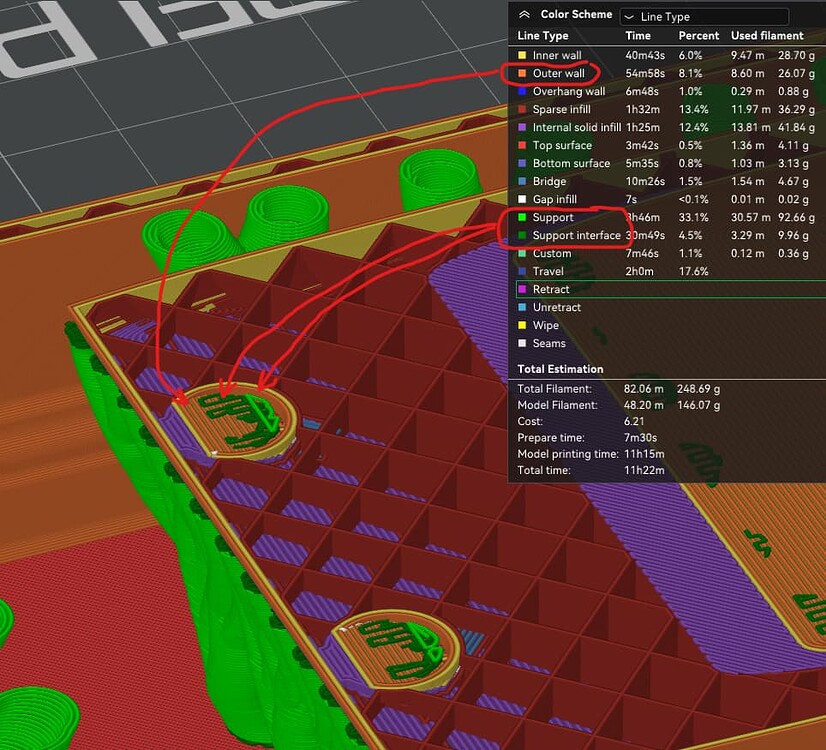Click the Percent column header
826x750 pixels.
point(699,36)
